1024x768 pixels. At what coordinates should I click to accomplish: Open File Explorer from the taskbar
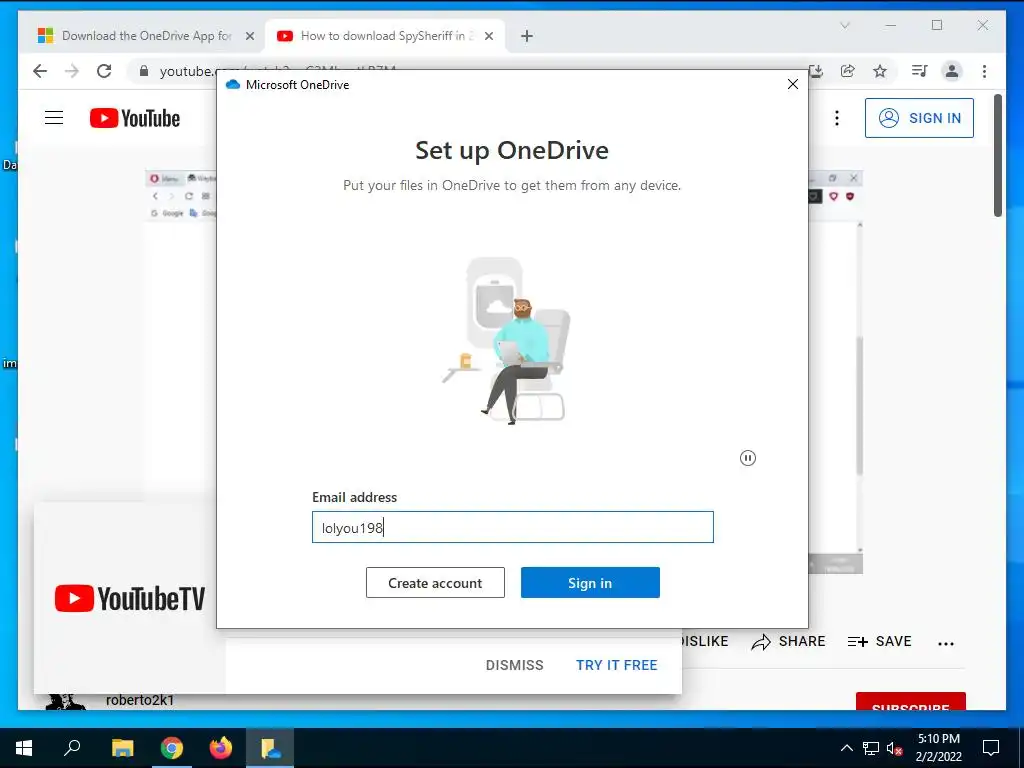(122, 748)
